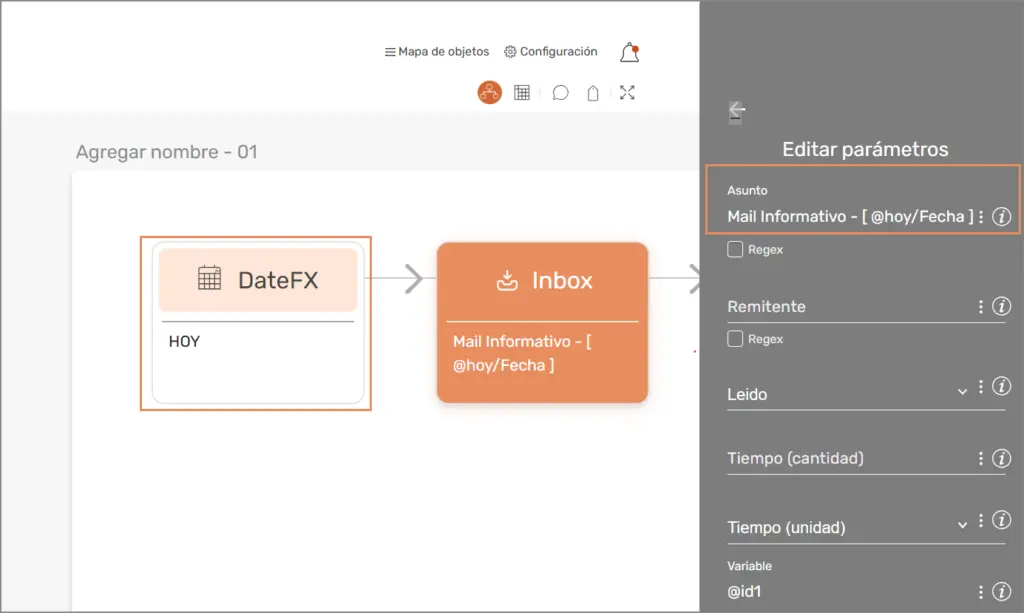
Task: Switch to the flow diagram view icon
Action: click(x=489, y=93)
